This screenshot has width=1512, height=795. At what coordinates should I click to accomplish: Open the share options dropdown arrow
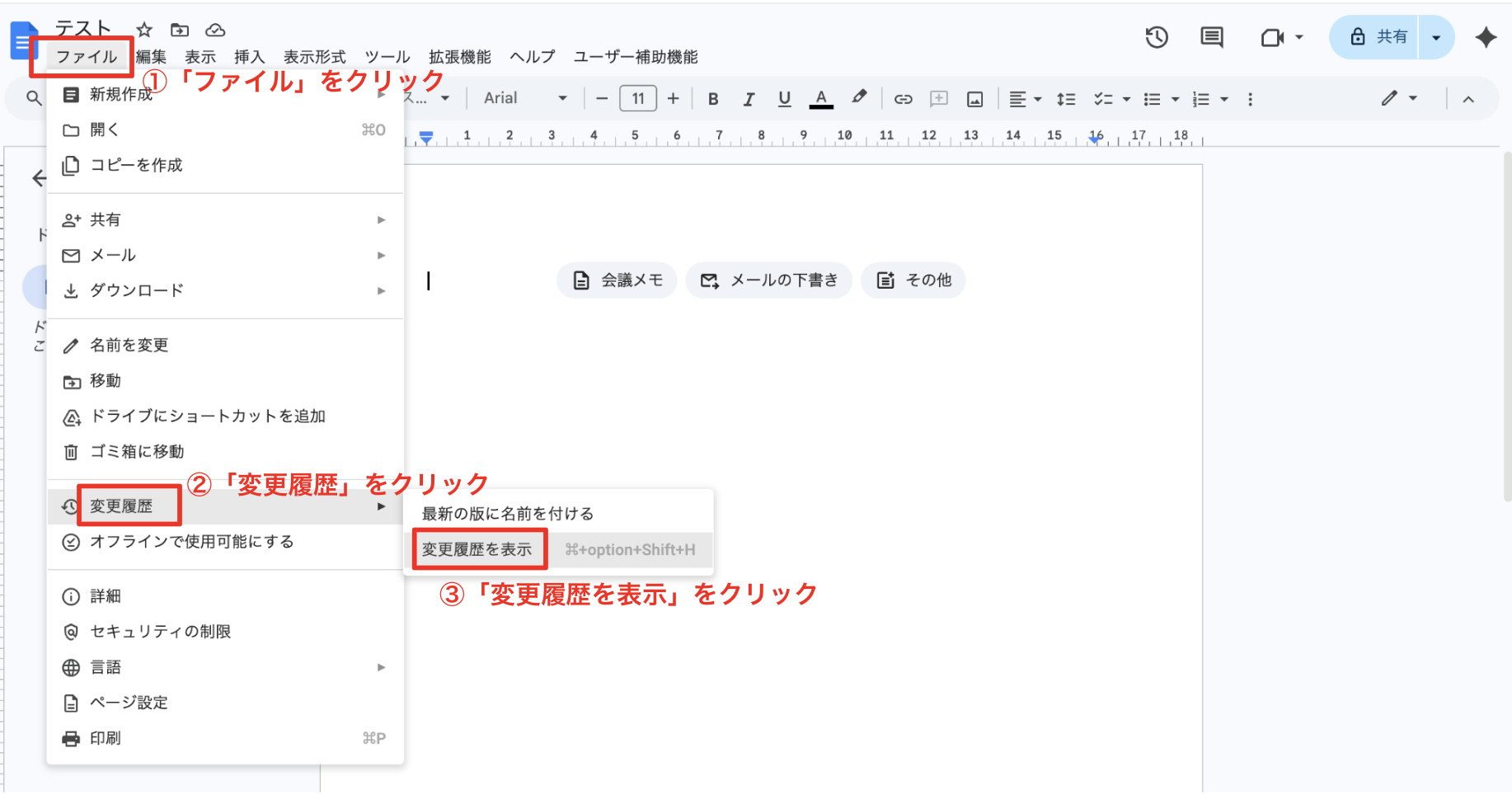click(1436, 37)
